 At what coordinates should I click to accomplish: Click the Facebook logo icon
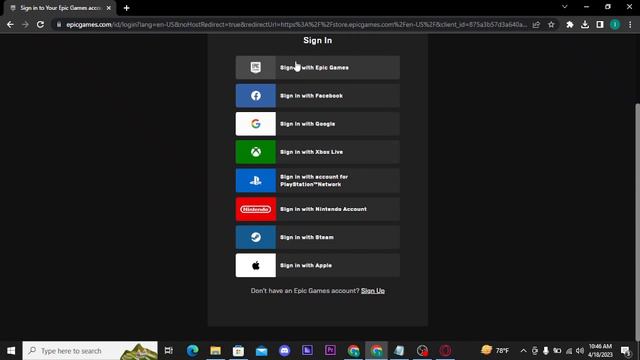[x=256, y=96]
